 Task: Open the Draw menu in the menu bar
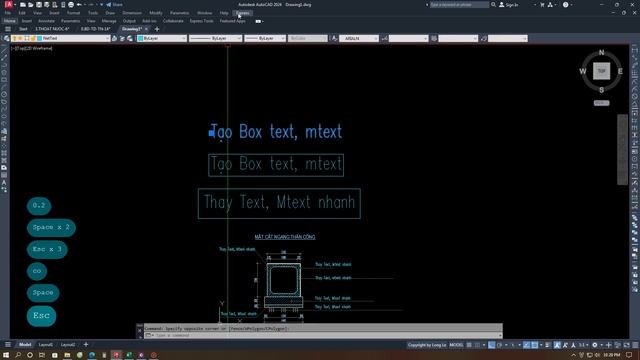click(110, 13)
